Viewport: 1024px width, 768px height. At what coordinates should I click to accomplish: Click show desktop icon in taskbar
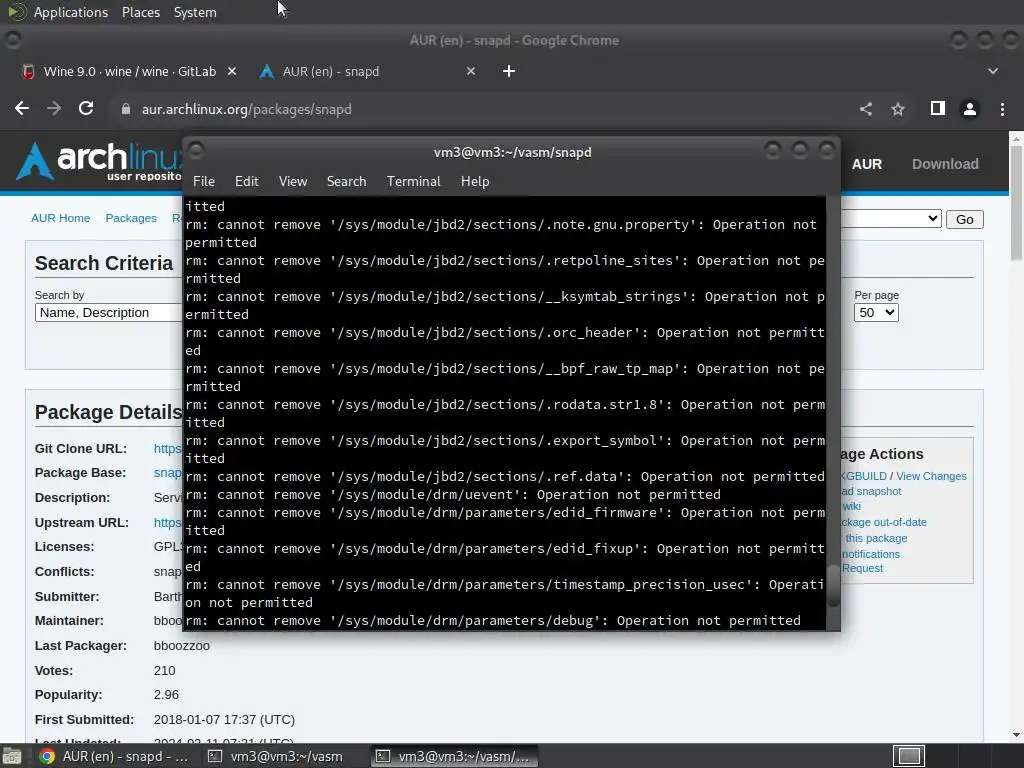(12, 756)
